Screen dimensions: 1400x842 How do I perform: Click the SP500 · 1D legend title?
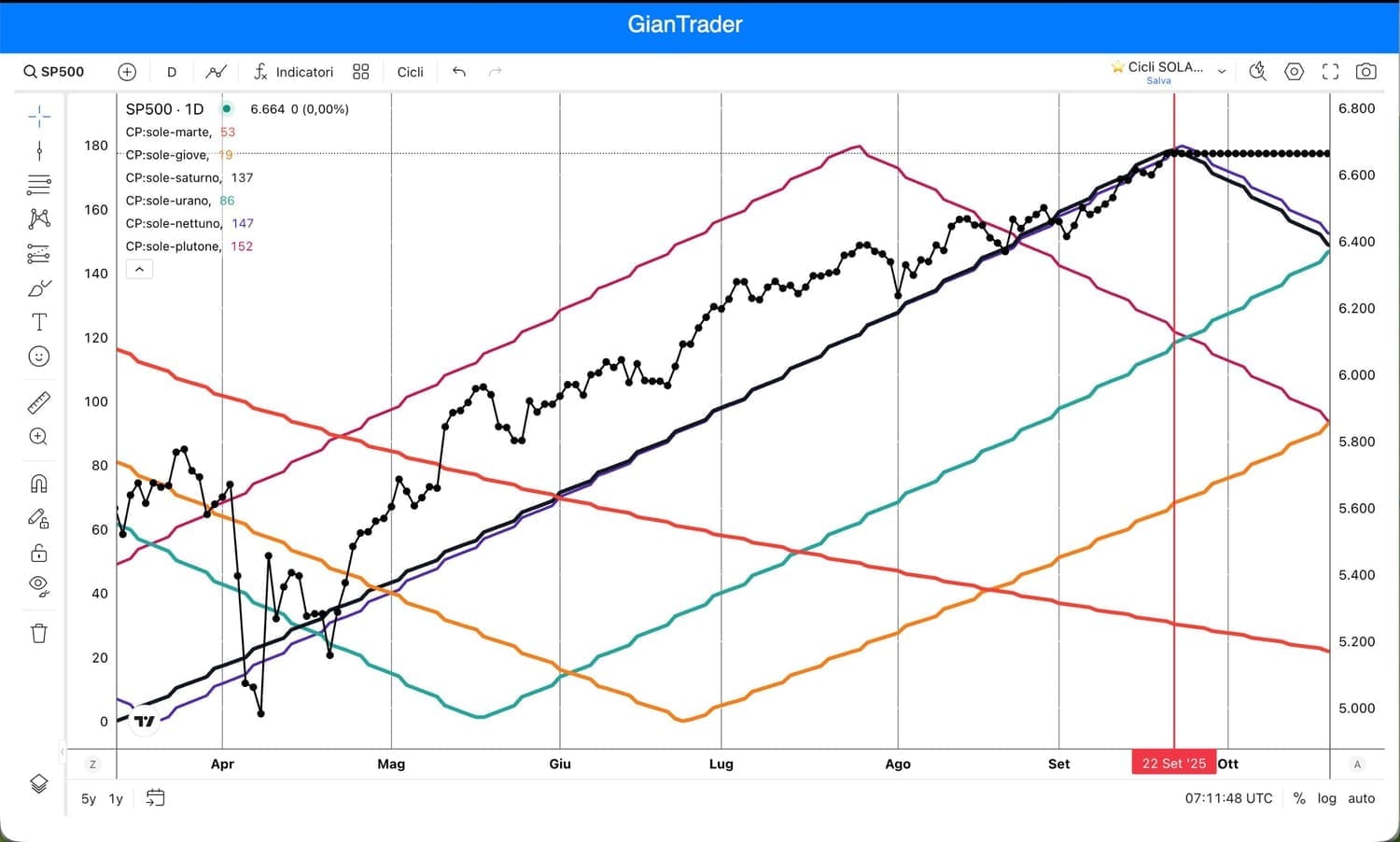(164, 109)
